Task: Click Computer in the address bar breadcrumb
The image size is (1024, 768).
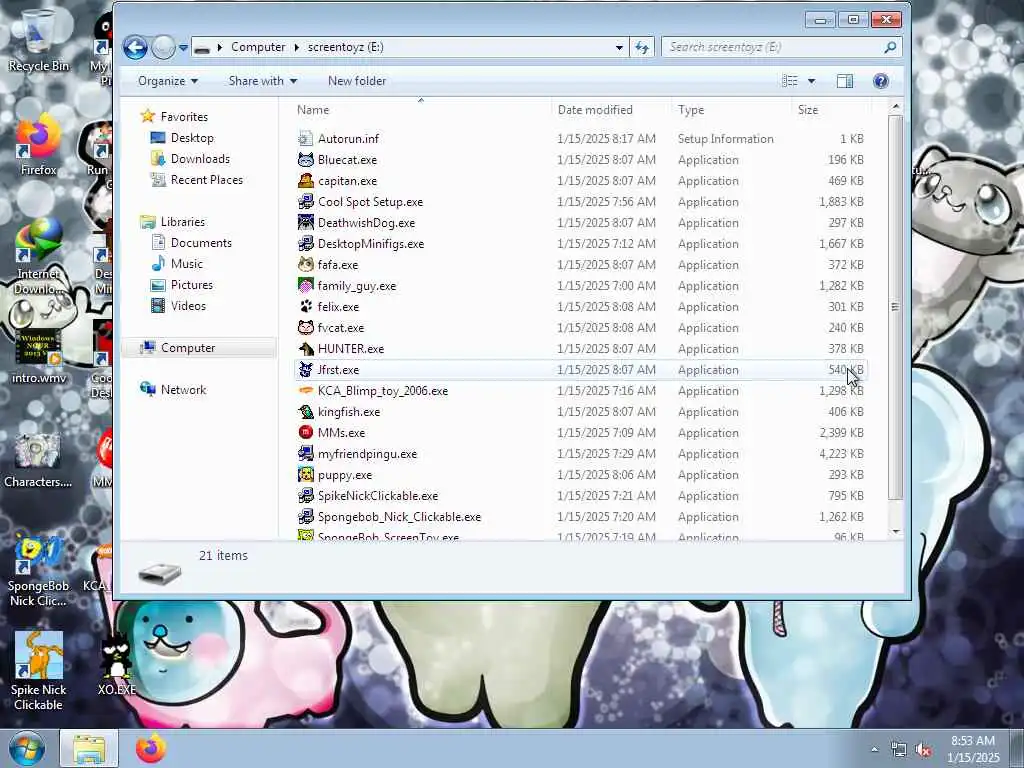Action: [x=258, y=47]
